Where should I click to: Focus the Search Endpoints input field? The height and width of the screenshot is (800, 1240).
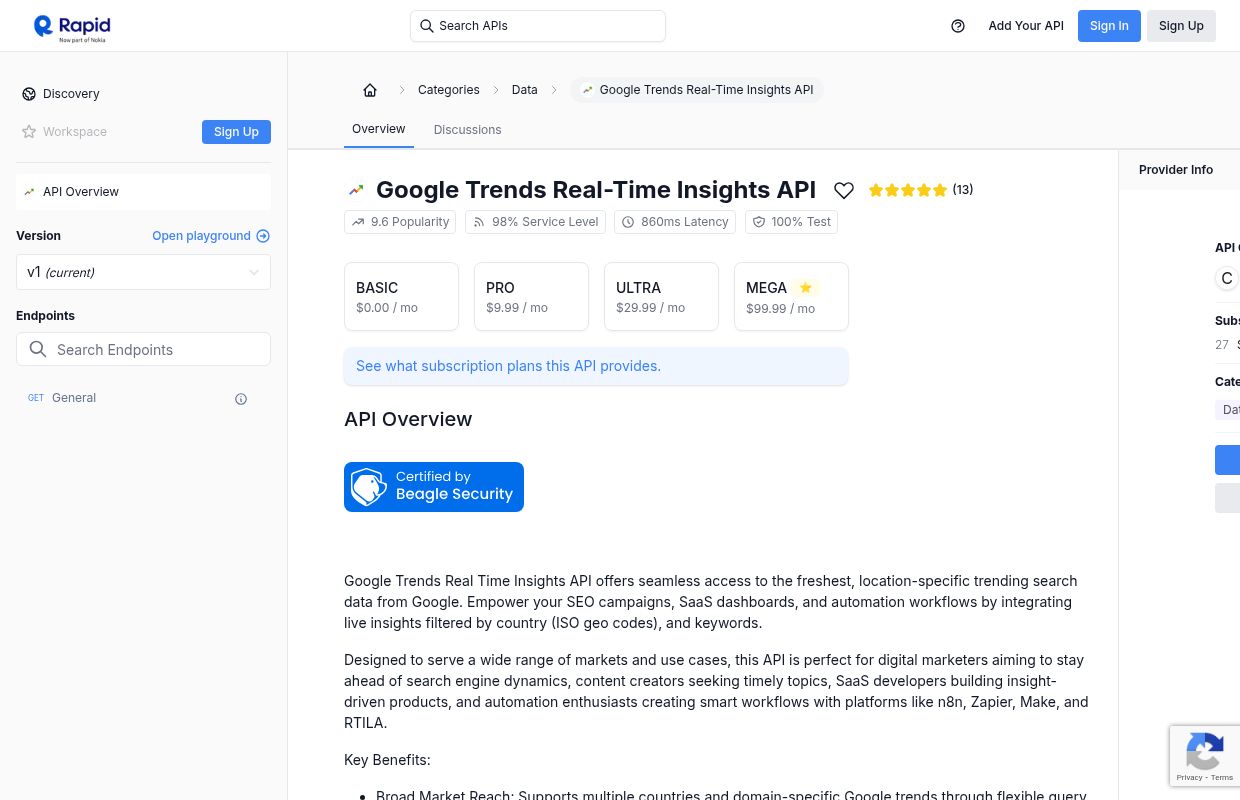click(143, 349)
